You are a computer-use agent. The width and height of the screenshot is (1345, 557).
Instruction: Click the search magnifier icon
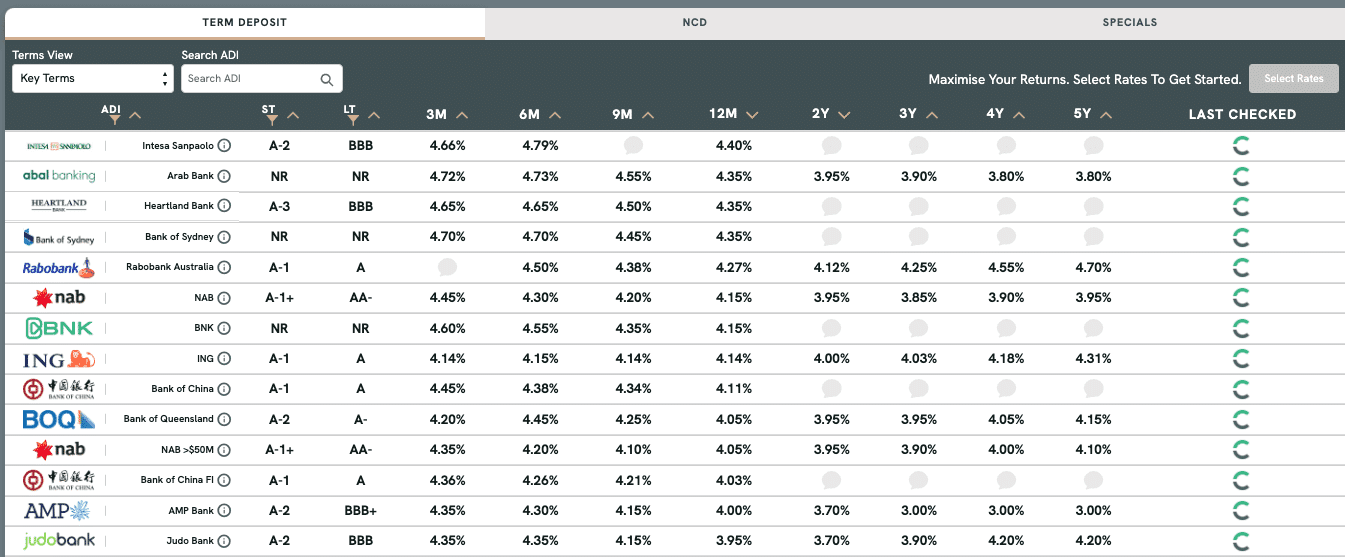pos(327,79)
